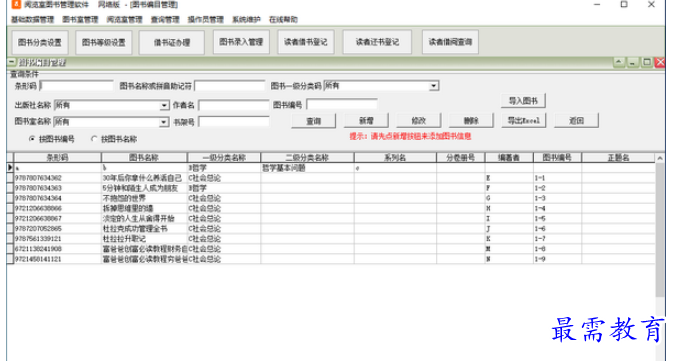Click the 图书名称 column header
This screenshot has width=673, height=361.
tap(144, 158)
